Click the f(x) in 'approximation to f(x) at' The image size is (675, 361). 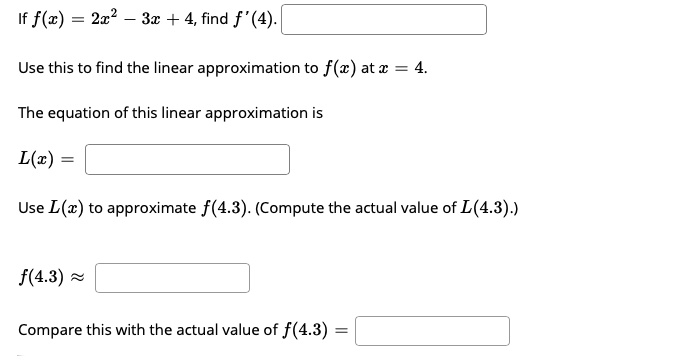pyautogui.click(x=340, y=68)
